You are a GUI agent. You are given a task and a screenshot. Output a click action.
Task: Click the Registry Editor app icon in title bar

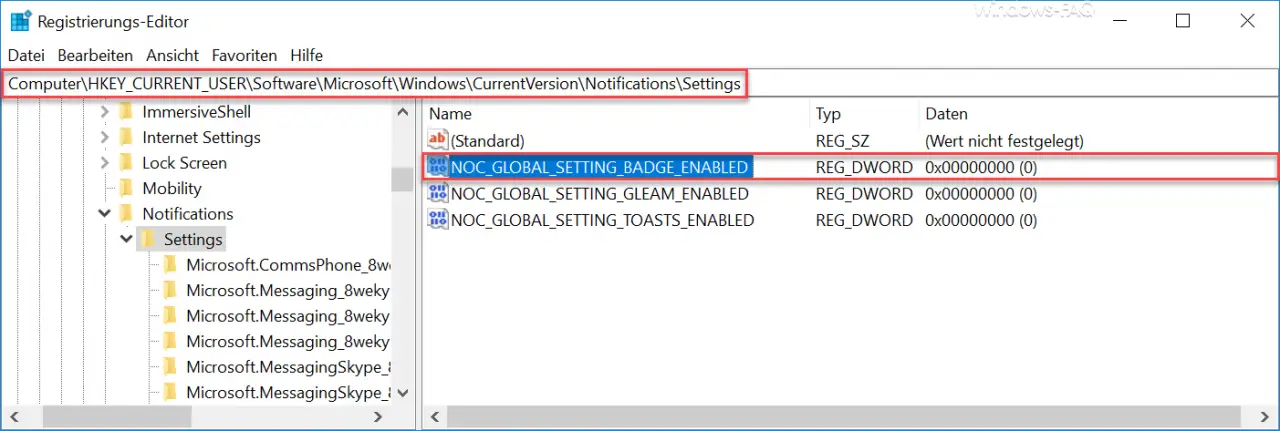pyautogui.click(x=20, y=21)
